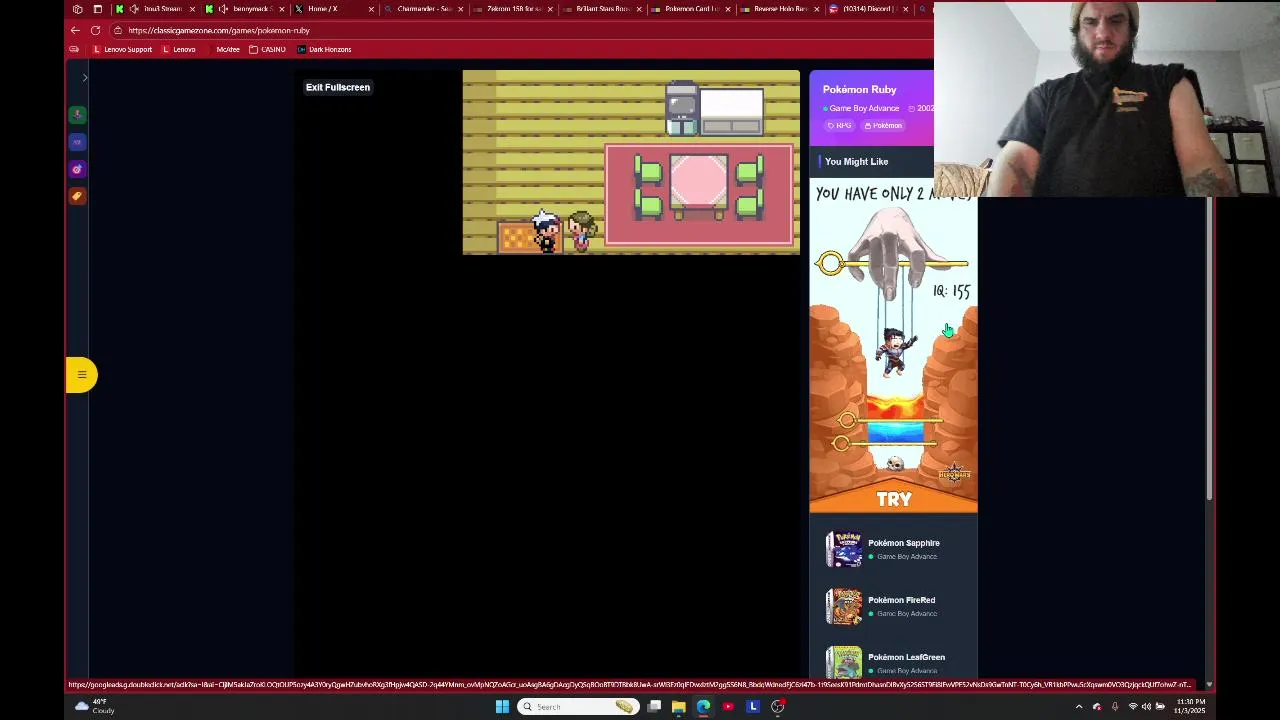
Task: Open the weather widget showing 40°F Cloudy
Action: (x=95, y=707)
